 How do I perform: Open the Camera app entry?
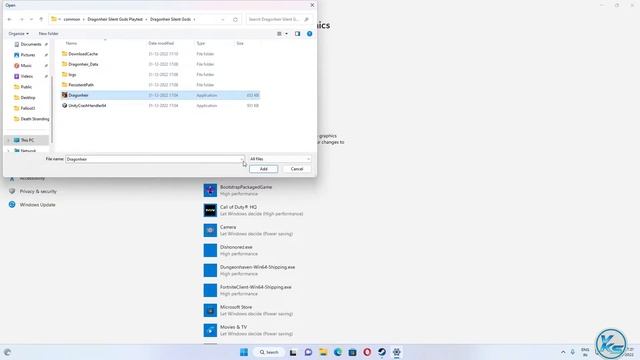point(248,230)
